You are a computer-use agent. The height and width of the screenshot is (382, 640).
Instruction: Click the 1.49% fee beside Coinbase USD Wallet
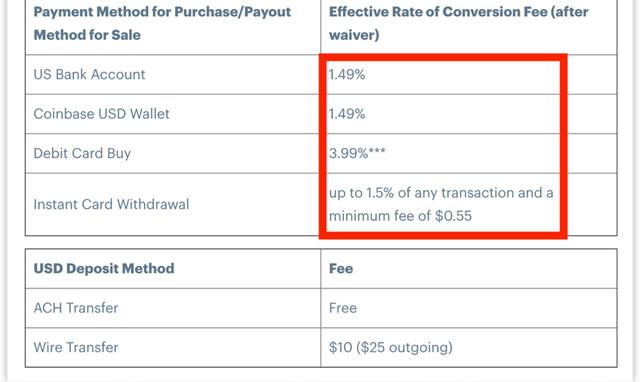[x=347, y=114]
